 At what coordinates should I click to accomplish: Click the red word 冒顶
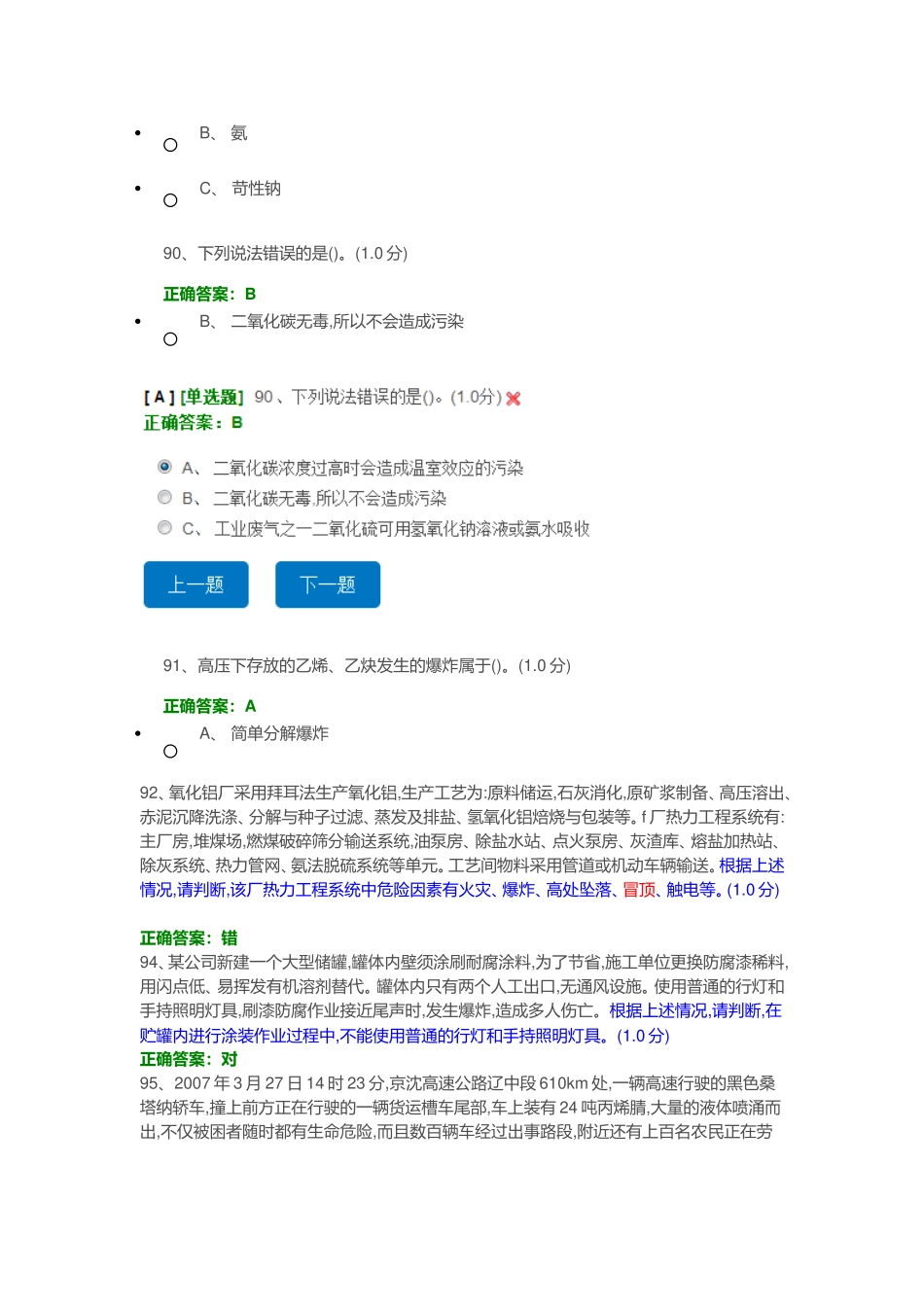(x=639, y=889)
